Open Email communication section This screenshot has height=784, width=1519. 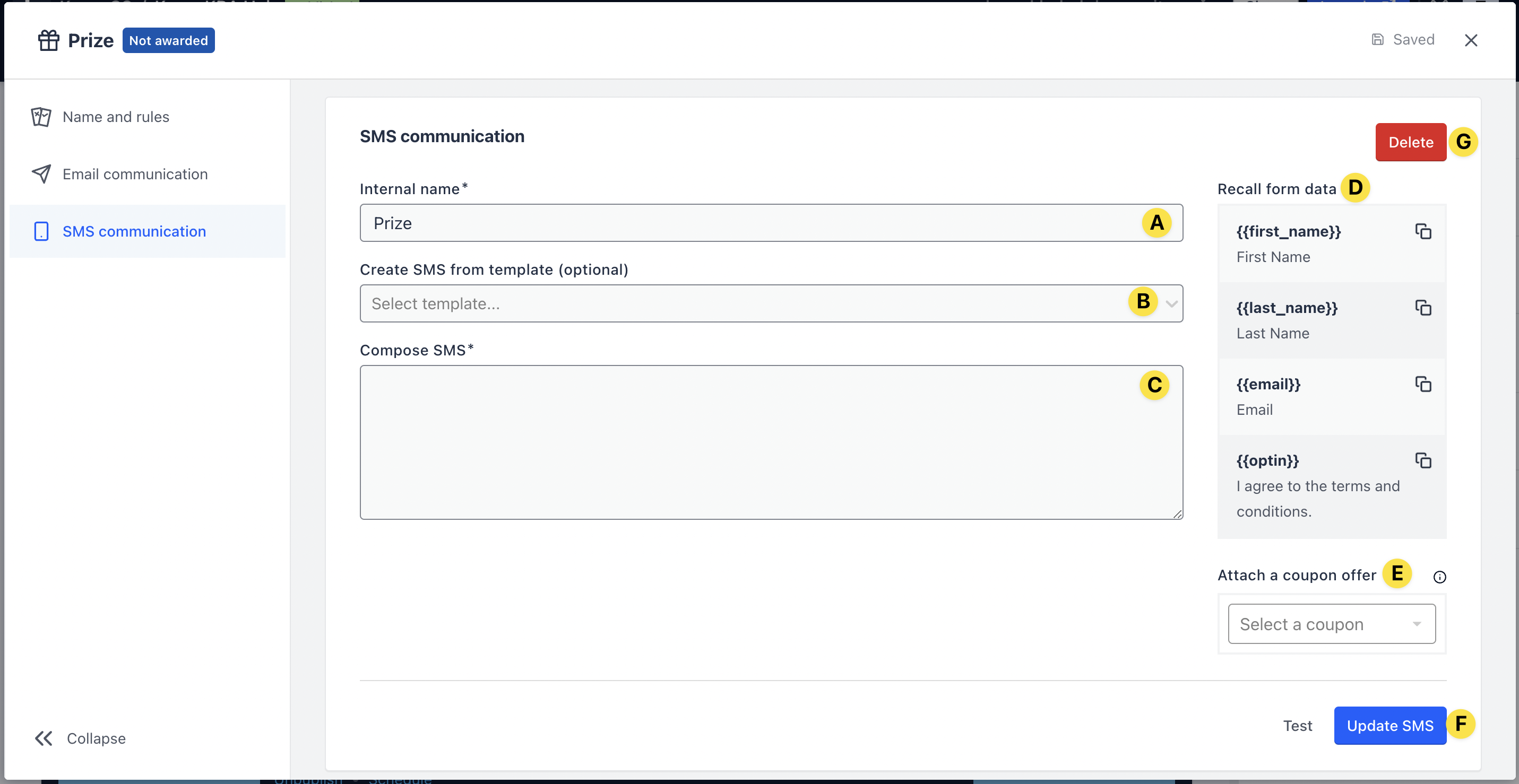click(148, 174)
